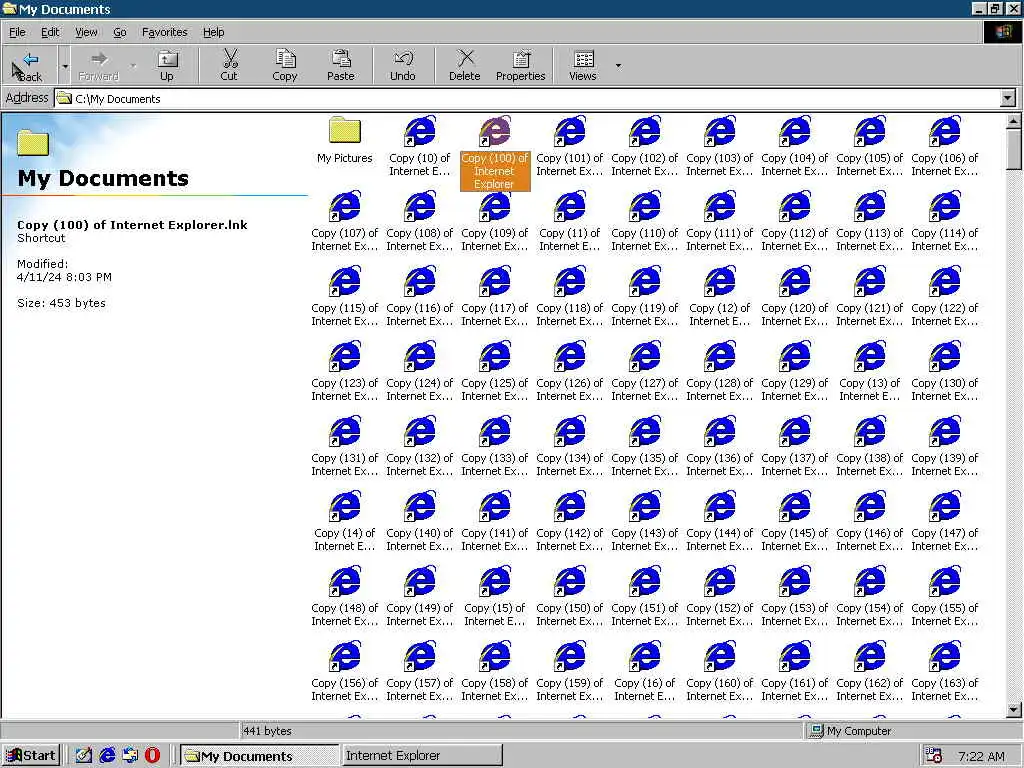Select the highlighted Copy (100) shortcut
The image size is (1024, 768).
pos(495,153)
